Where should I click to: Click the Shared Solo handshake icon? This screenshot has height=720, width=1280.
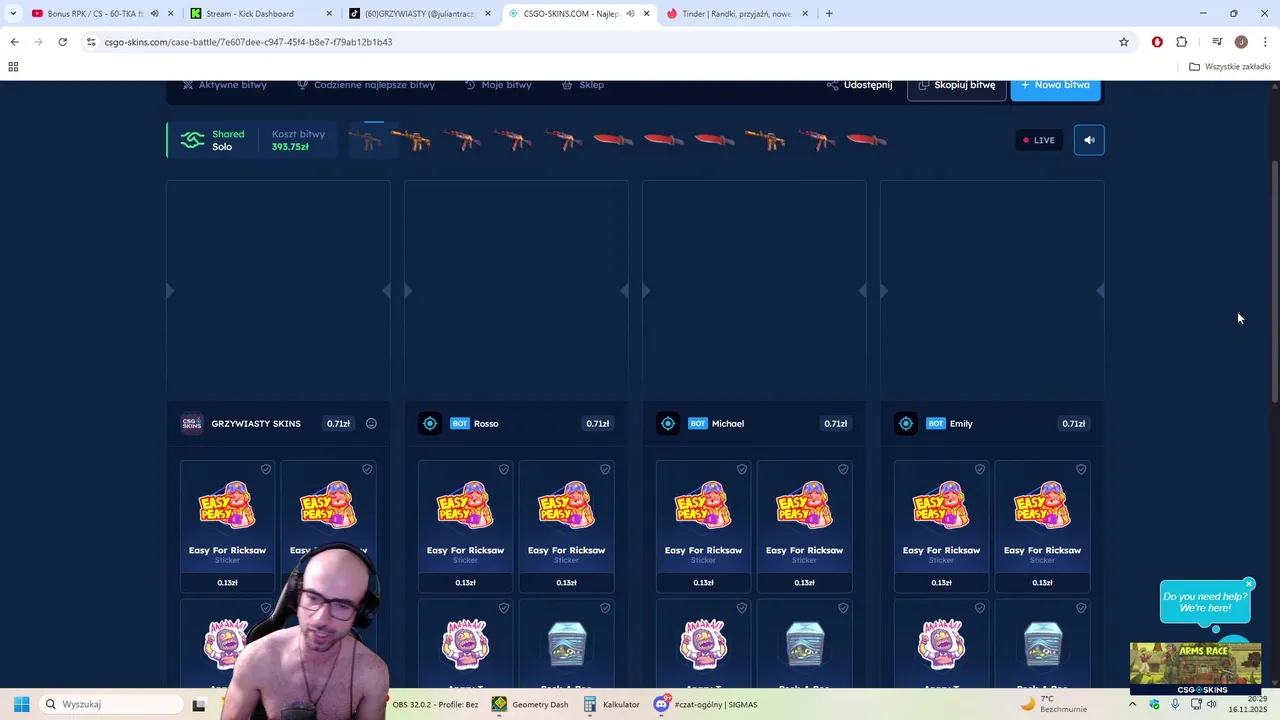coord(192,140)
